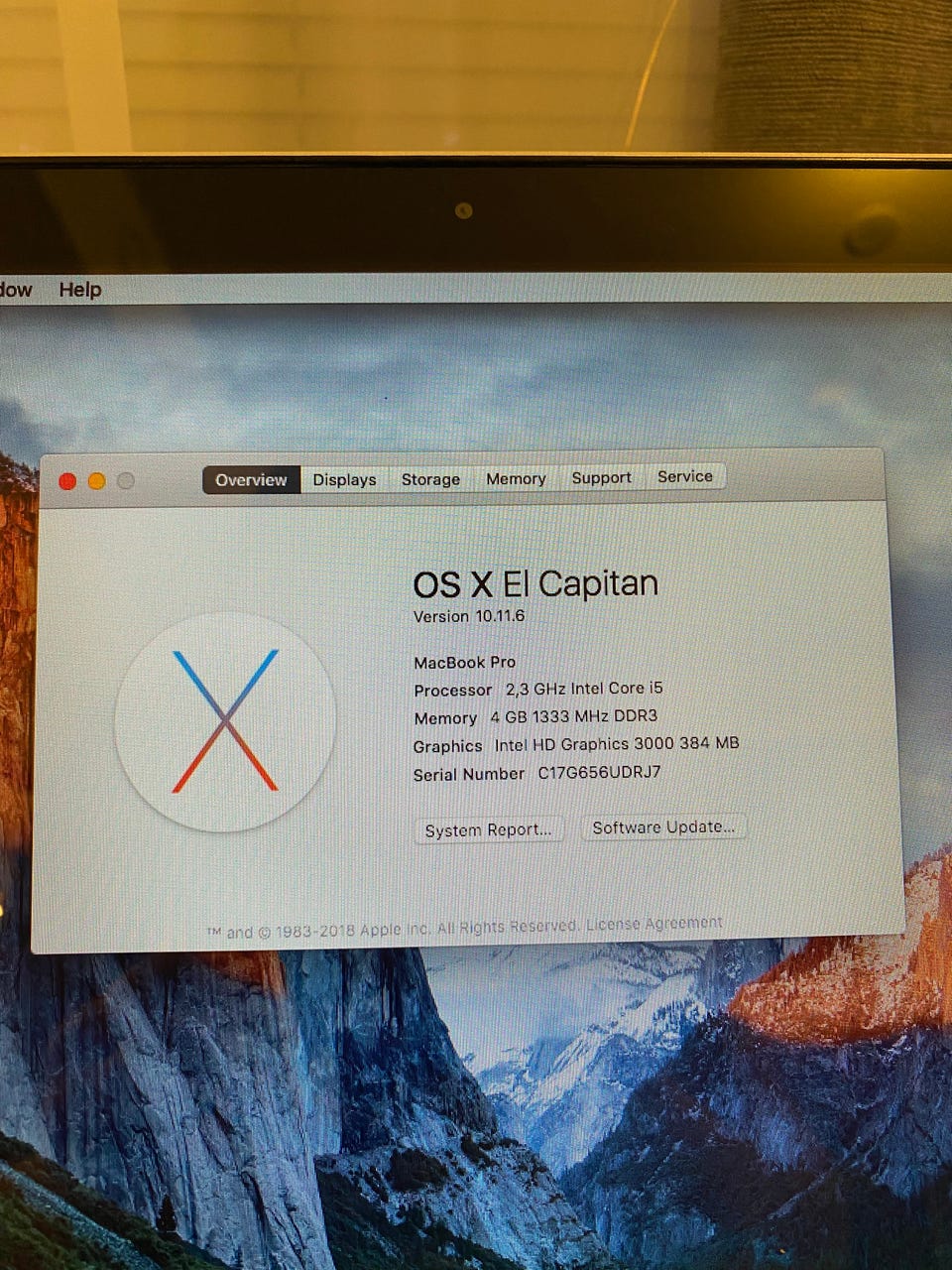Click the MacBook Pro model text
The image size is (952, 1270).
tap(464, 662)
